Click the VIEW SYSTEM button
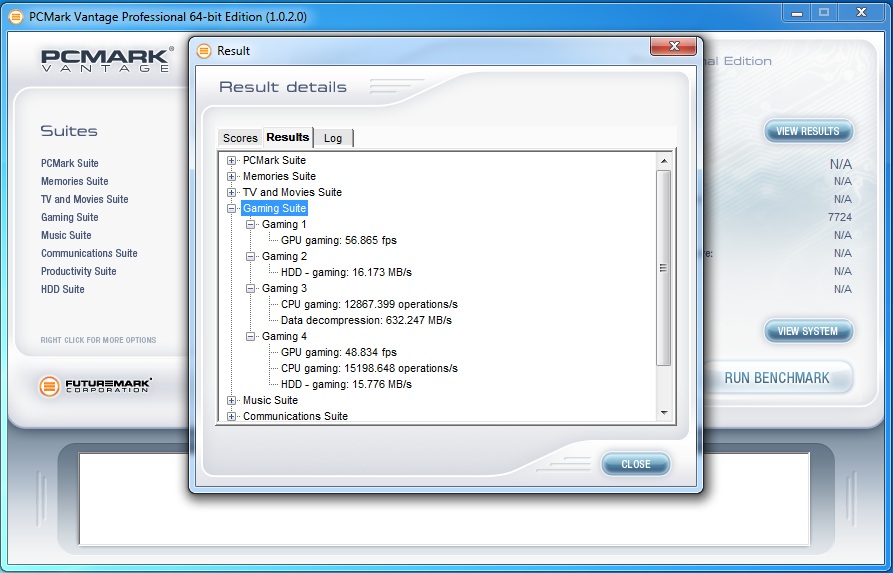Image resolution: width=893 pixels, height=573 pixels. click(x=808, y=331)
